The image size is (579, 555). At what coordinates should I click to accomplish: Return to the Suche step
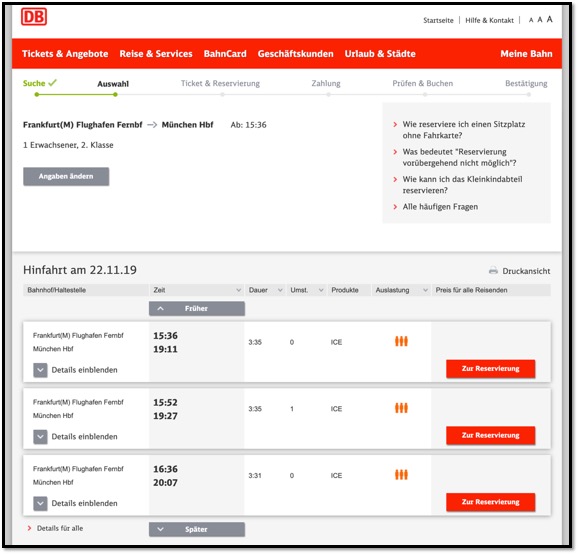click(x=34, y=83)
